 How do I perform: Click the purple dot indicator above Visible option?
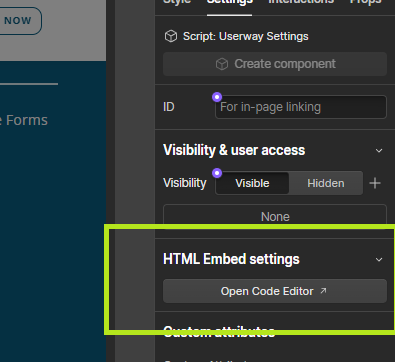coord(217,173)
